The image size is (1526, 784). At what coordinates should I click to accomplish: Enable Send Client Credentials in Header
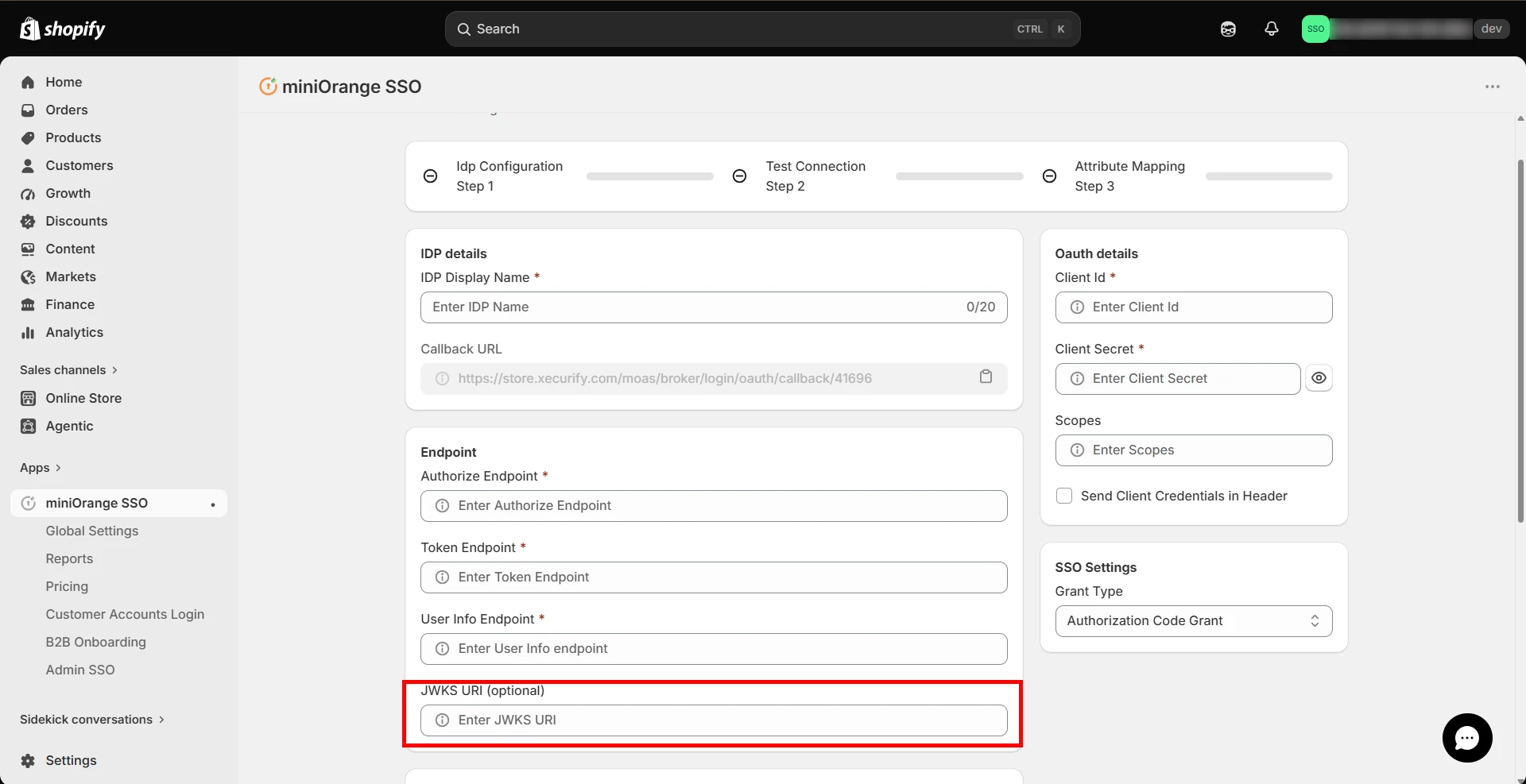pyautogui.click(x=1063, y=496)
